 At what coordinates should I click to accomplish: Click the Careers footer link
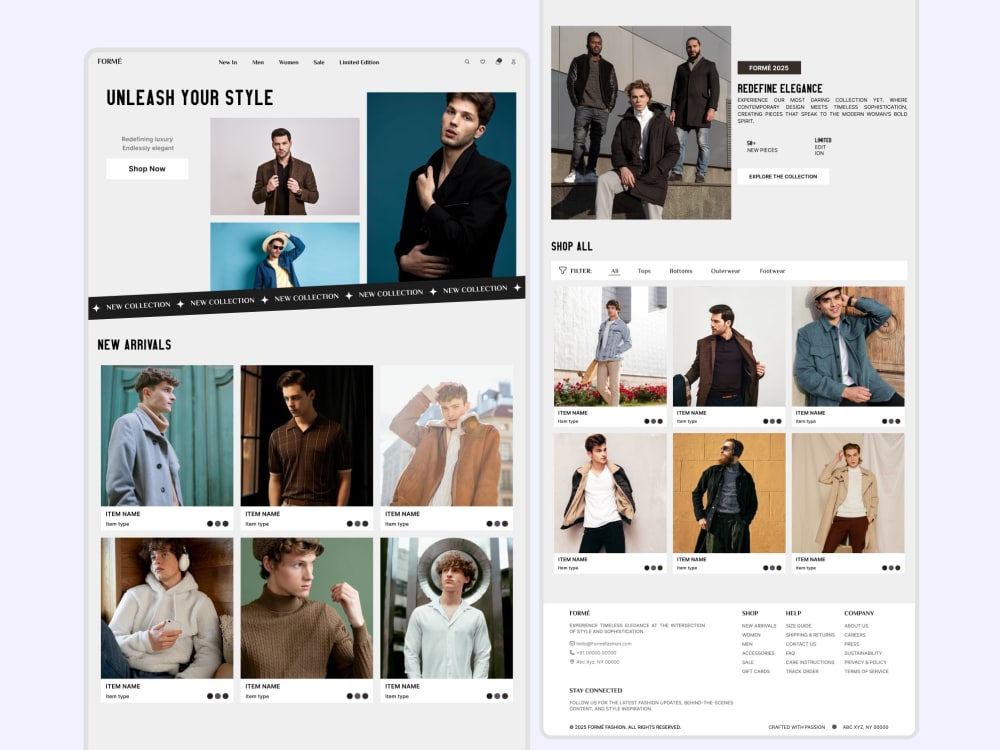tap(855, 635)
